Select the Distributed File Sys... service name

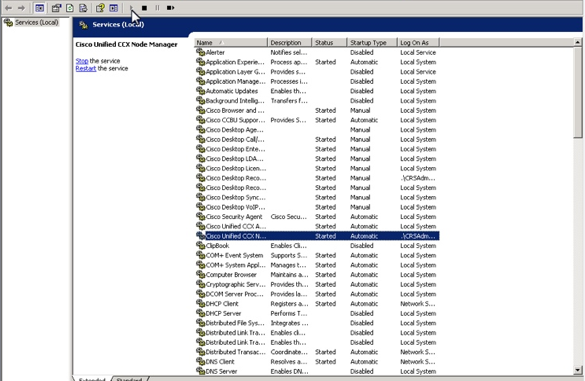[235, 323]
